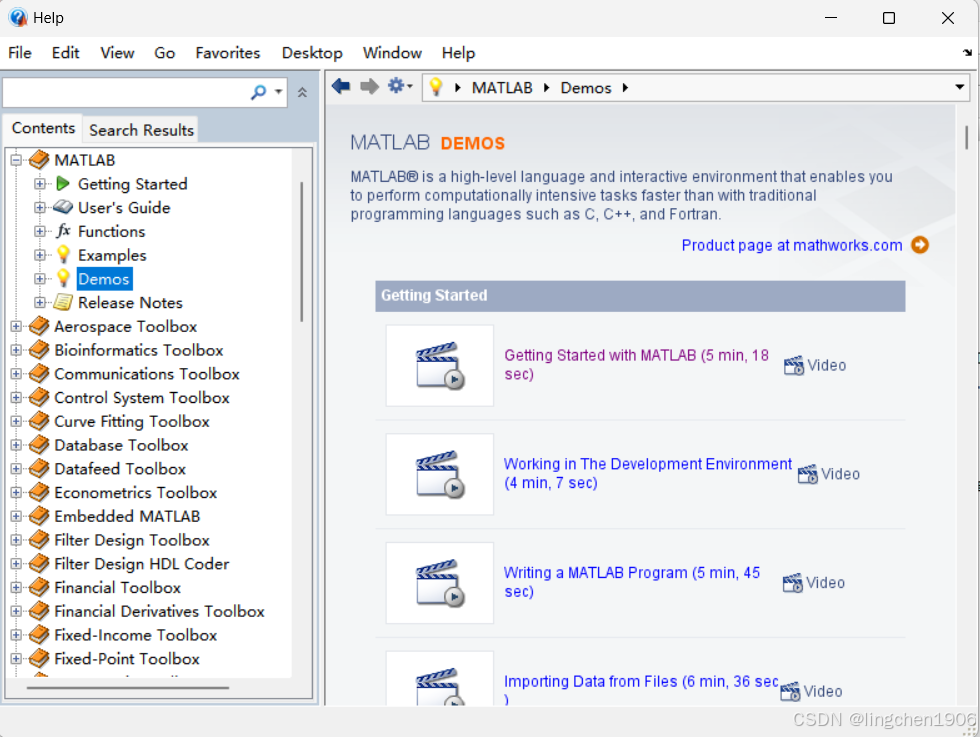This screenshot has height=737, width=980.
Task: Open the Working in Development Environment video thumbnail
Action: point(439,474)
